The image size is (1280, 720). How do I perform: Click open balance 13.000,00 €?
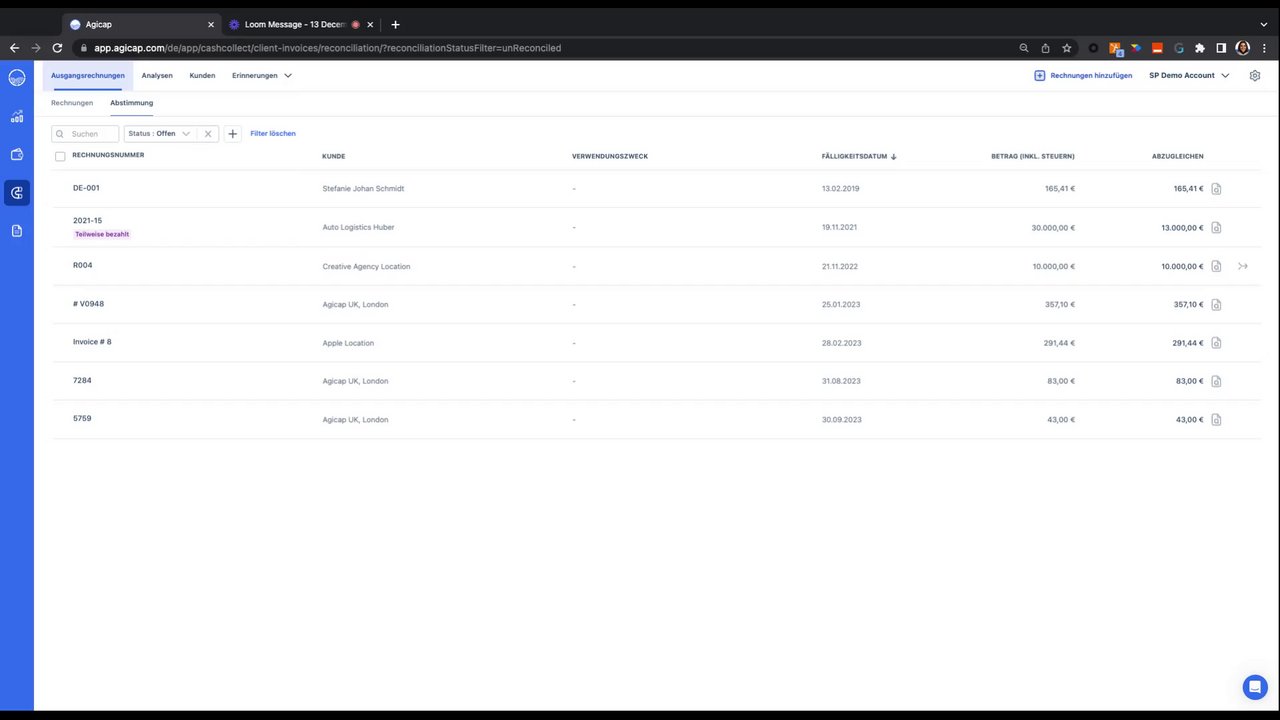1182,228
